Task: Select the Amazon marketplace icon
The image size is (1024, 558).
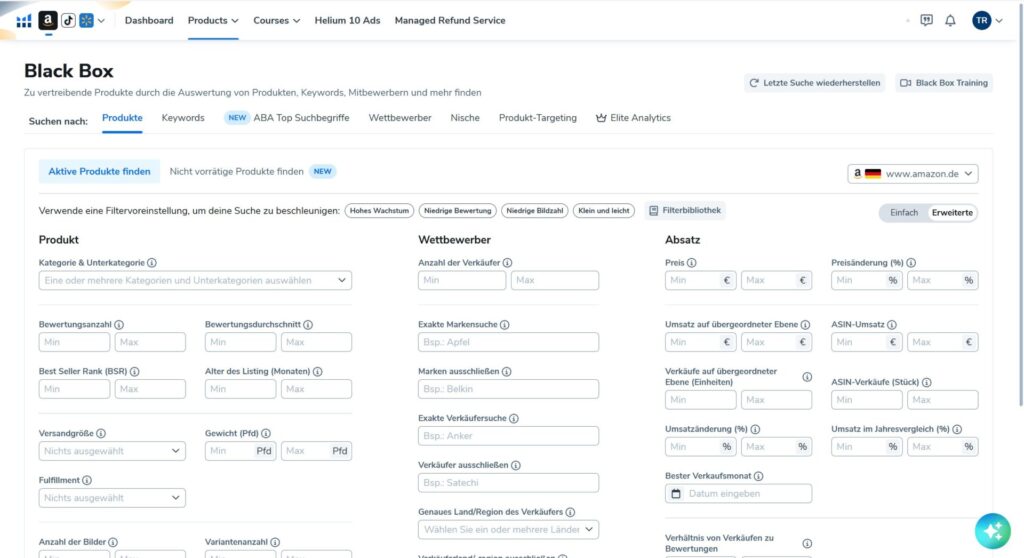Action: click(48, 20)
